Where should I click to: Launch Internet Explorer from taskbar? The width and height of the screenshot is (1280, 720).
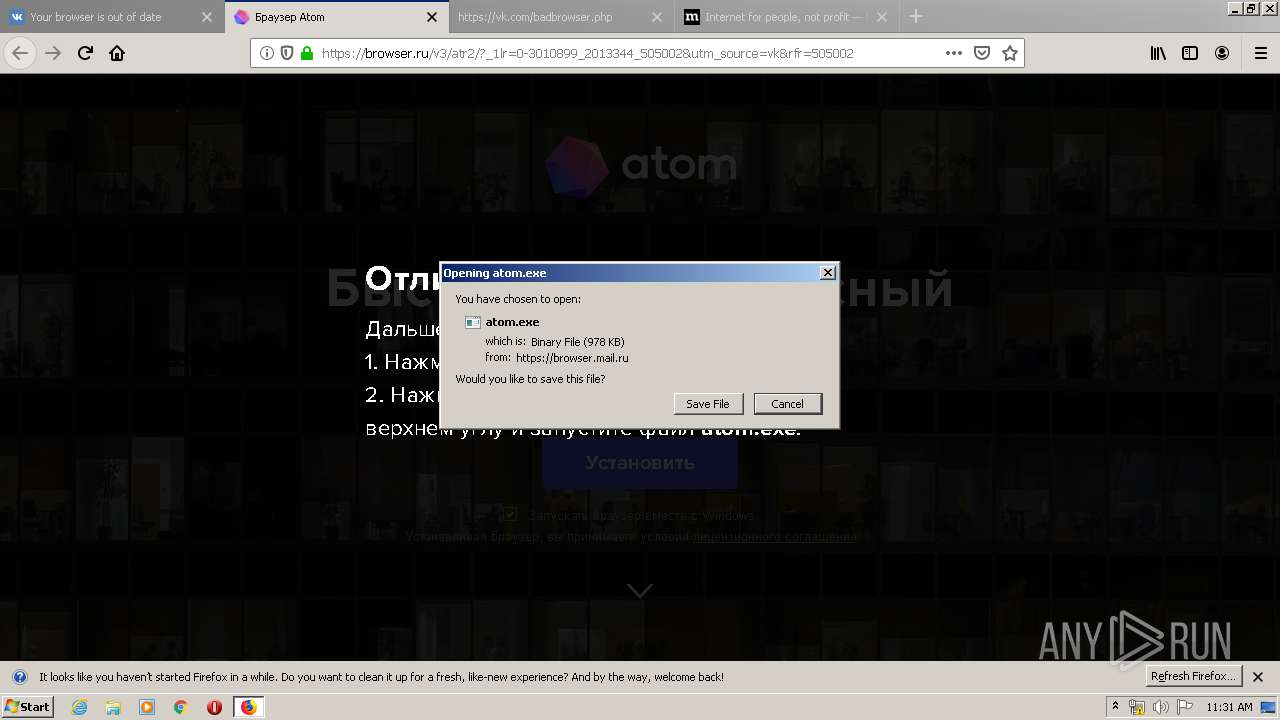click(79, 707)
